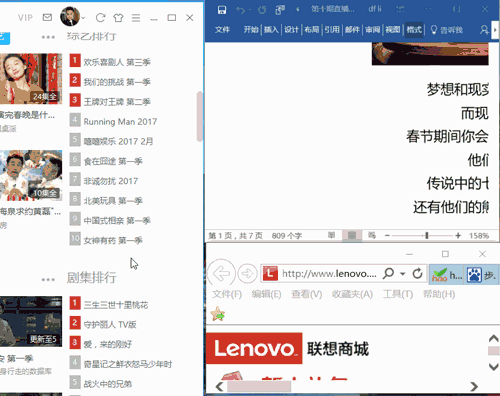This screenshot has width=500, height=396.
Task: Zoom out with Word minus button
Action: click(x=387, y=236)
